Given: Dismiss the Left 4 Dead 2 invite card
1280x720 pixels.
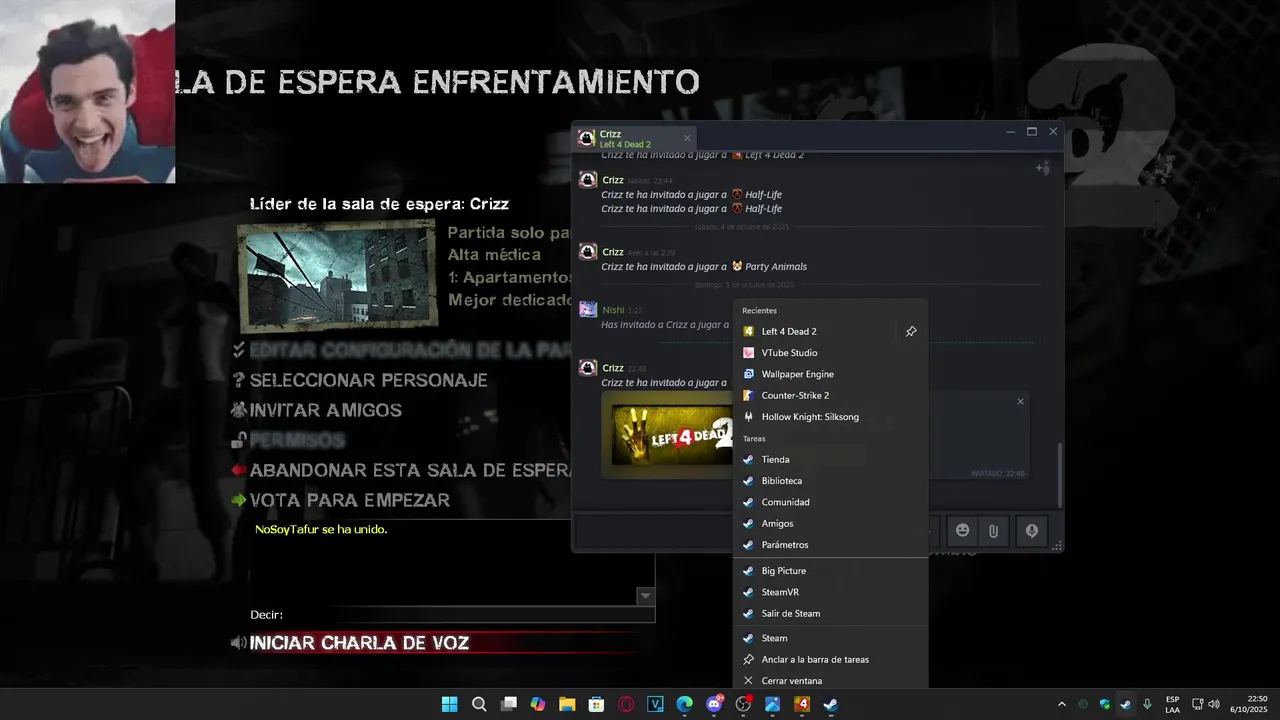Looking at the screenshot, I should 1020,401.
